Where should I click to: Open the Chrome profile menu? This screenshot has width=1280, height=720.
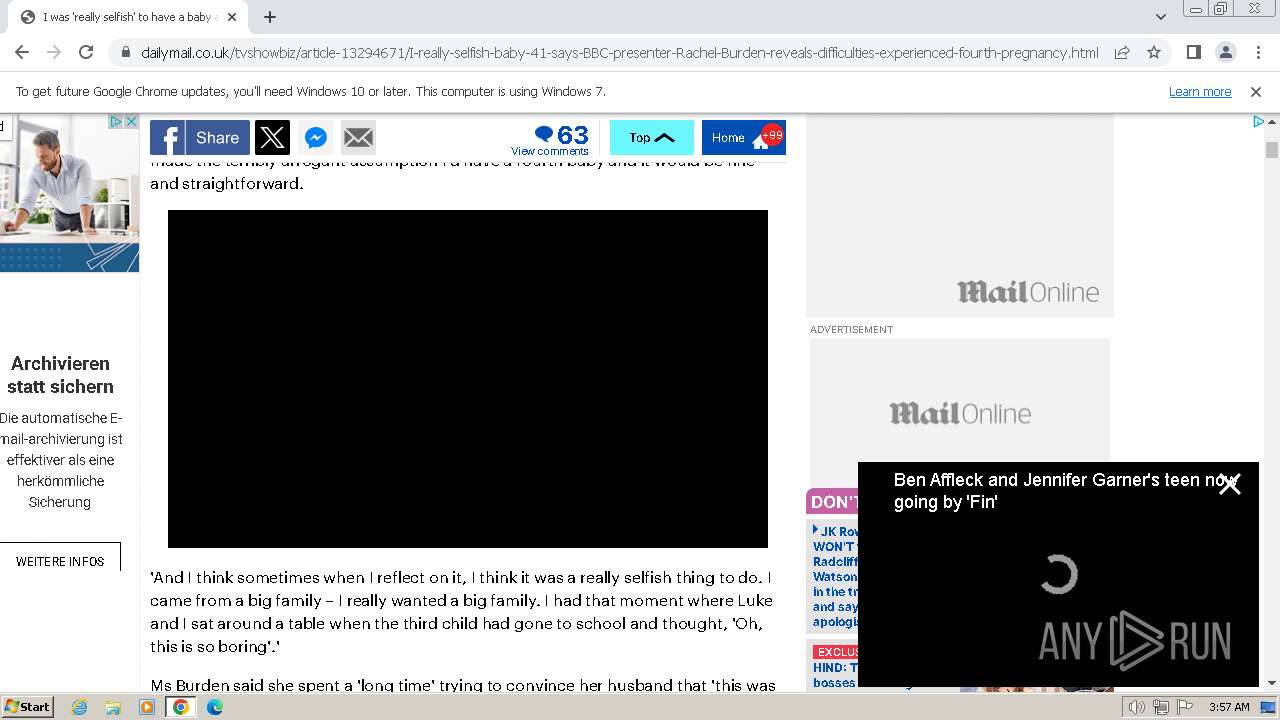point(1225,52)
